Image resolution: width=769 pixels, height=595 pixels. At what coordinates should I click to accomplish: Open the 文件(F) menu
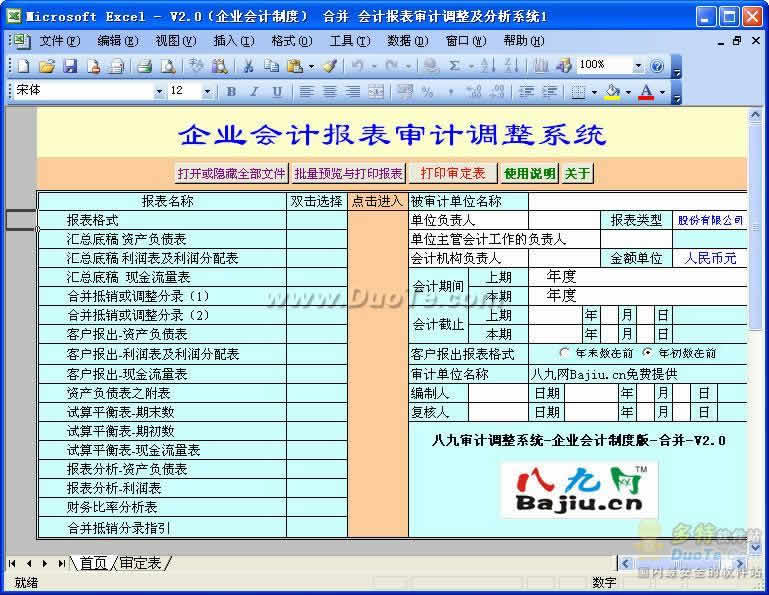coord(59,41)
